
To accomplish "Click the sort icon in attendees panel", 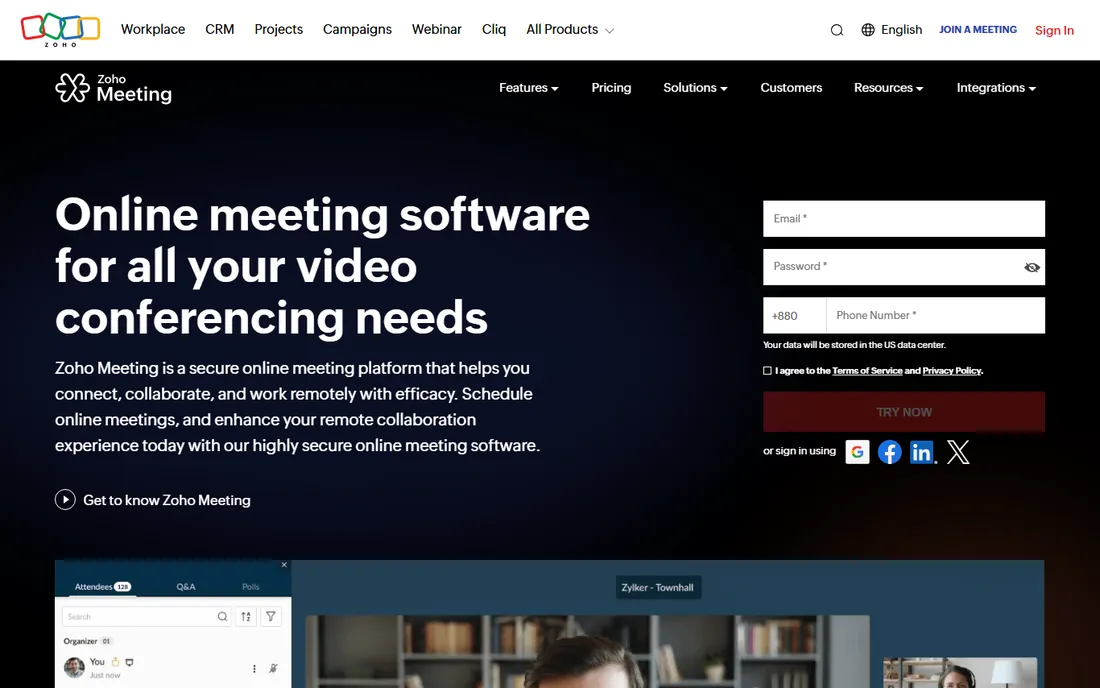I will (246, 616).
